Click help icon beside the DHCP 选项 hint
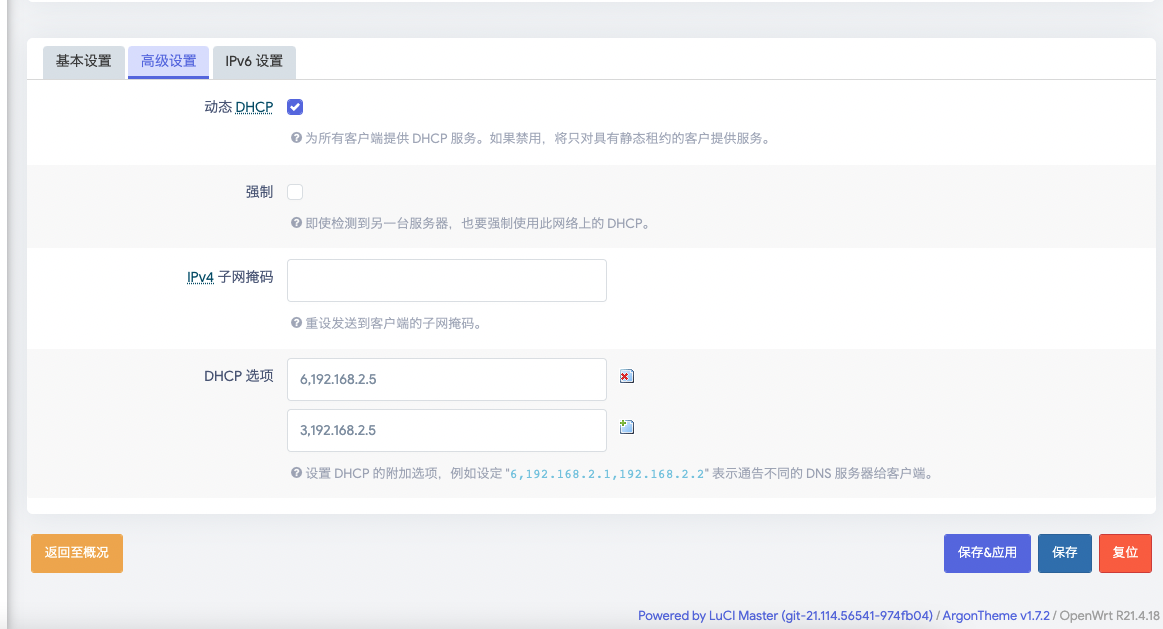The width and height of the screenshot is (1163, 629). pyautogui.click(x=296, y=473)
